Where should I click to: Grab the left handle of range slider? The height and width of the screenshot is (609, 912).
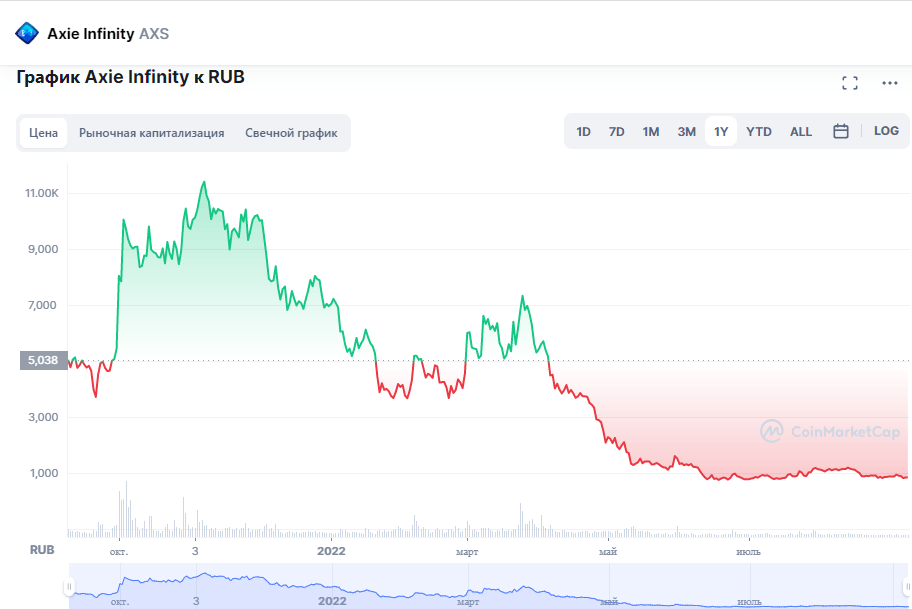click(69, 586)
